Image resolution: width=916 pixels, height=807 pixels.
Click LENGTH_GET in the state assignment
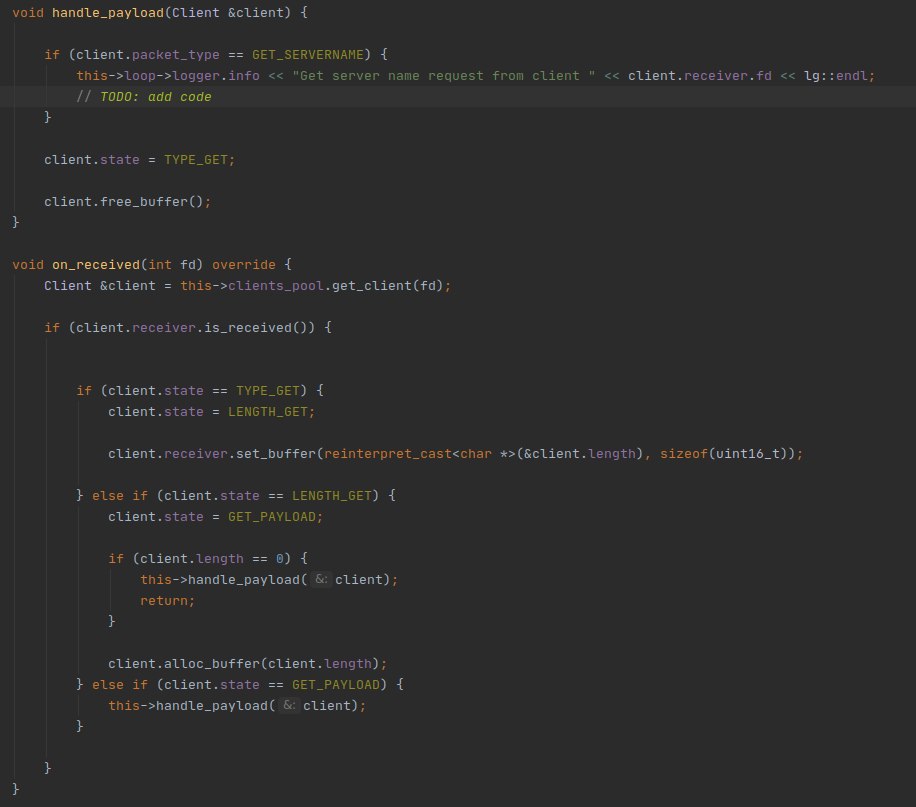pos(268,413)
